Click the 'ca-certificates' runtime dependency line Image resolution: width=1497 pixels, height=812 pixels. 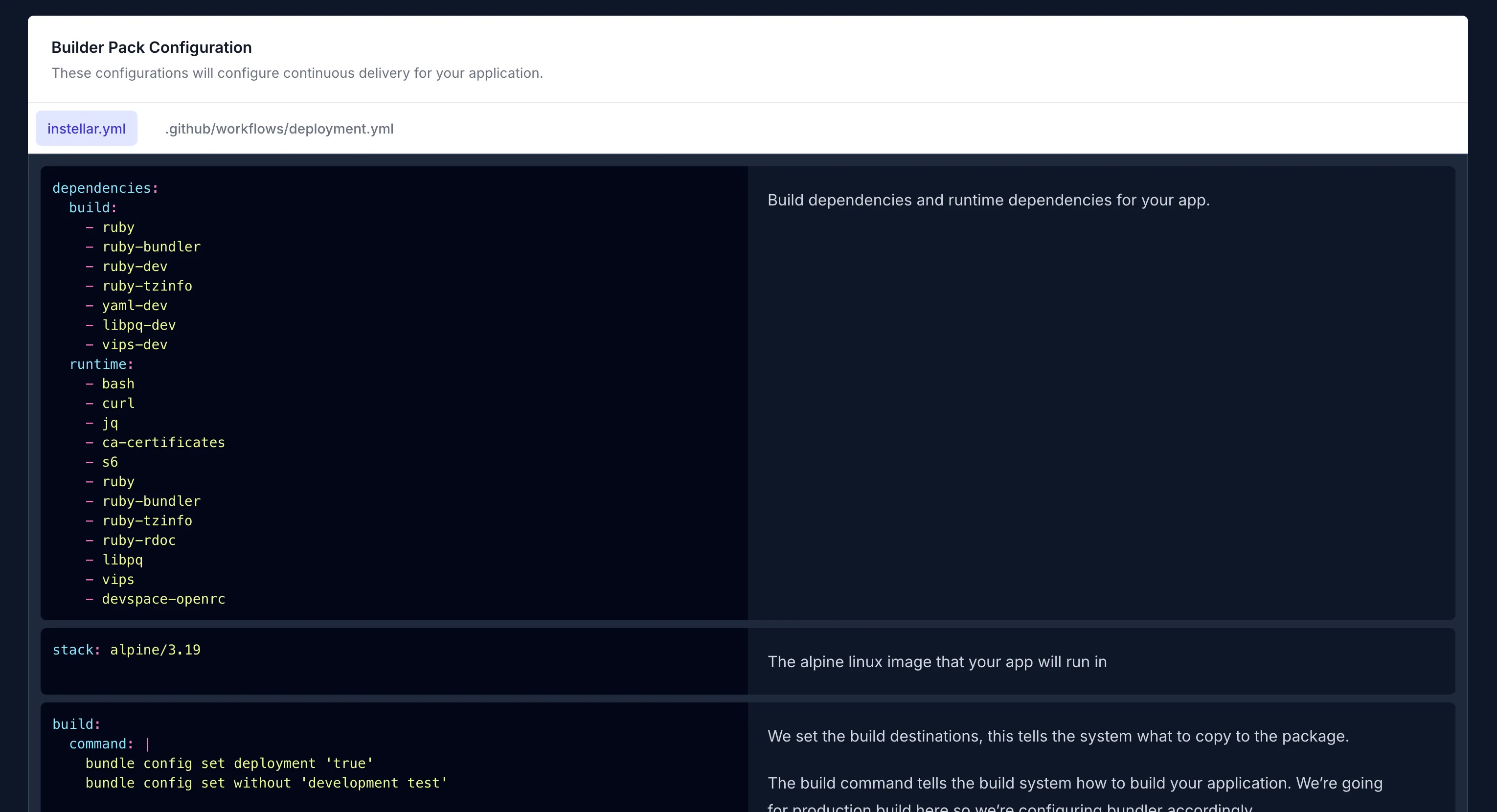[155, 442]
